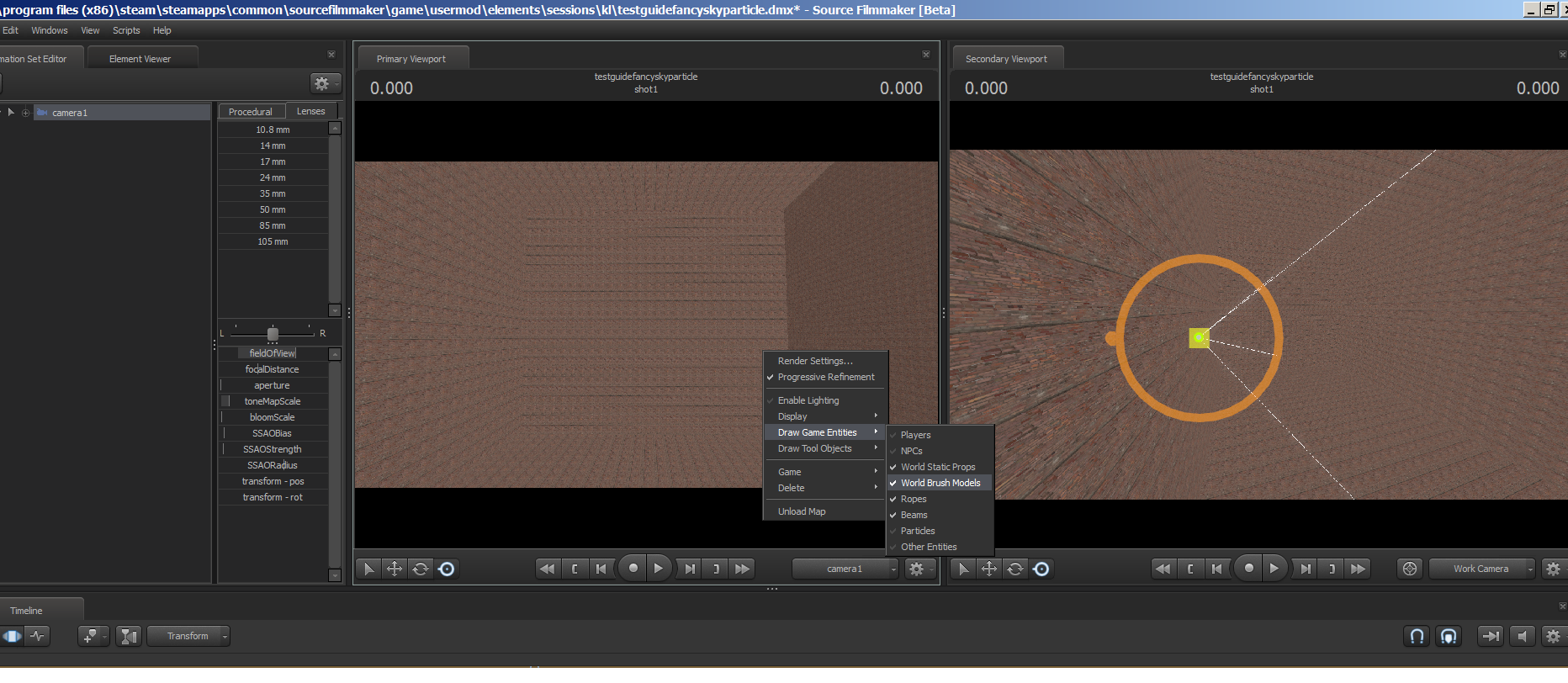
Task: Click the L/R balance slider handle
Action: pyautogui.click(x=273, y=335)
